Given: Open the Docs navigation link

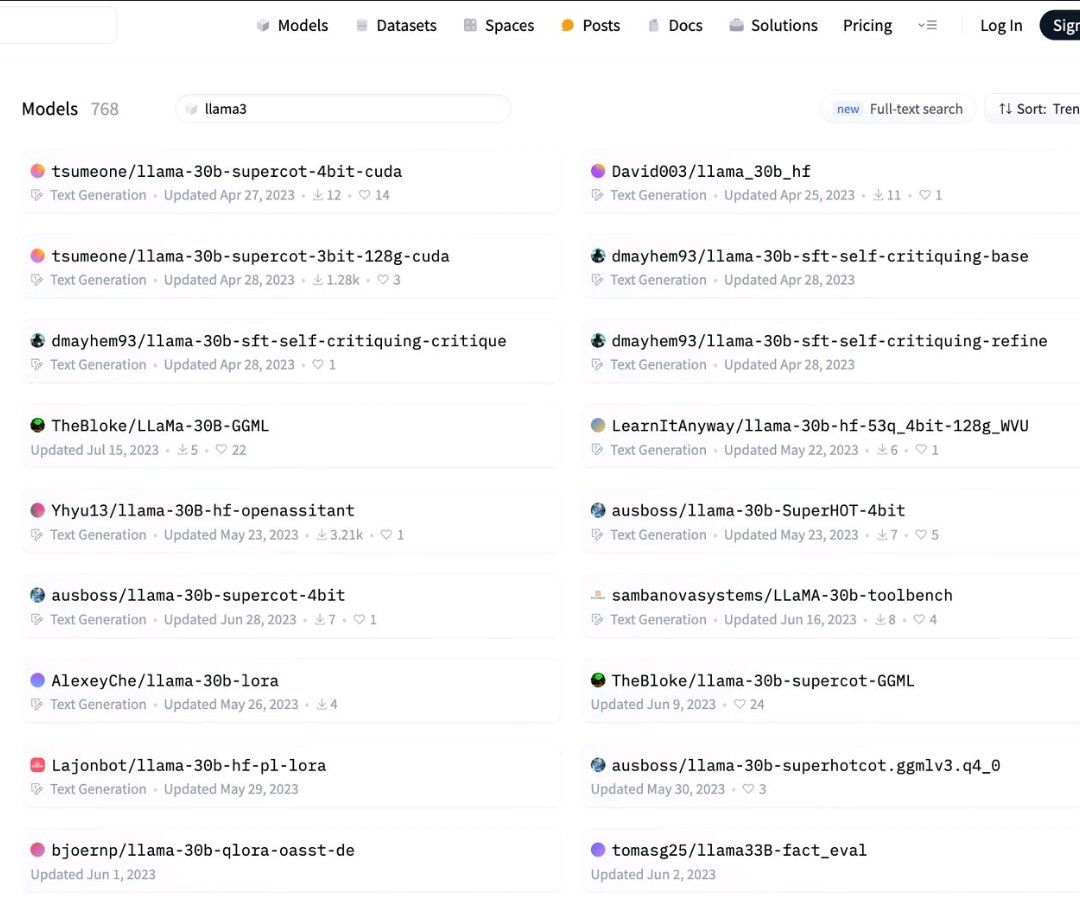Looking at the screenshot, I should 675,25.
